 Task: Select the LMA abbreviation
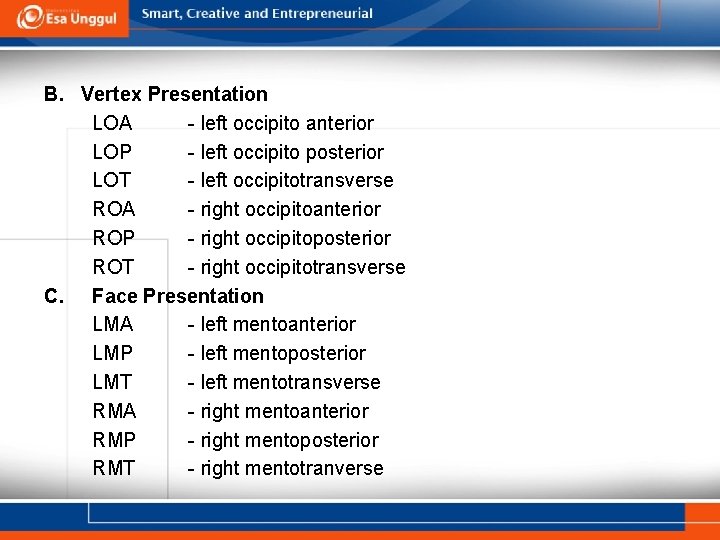click(x=113, y=324)
